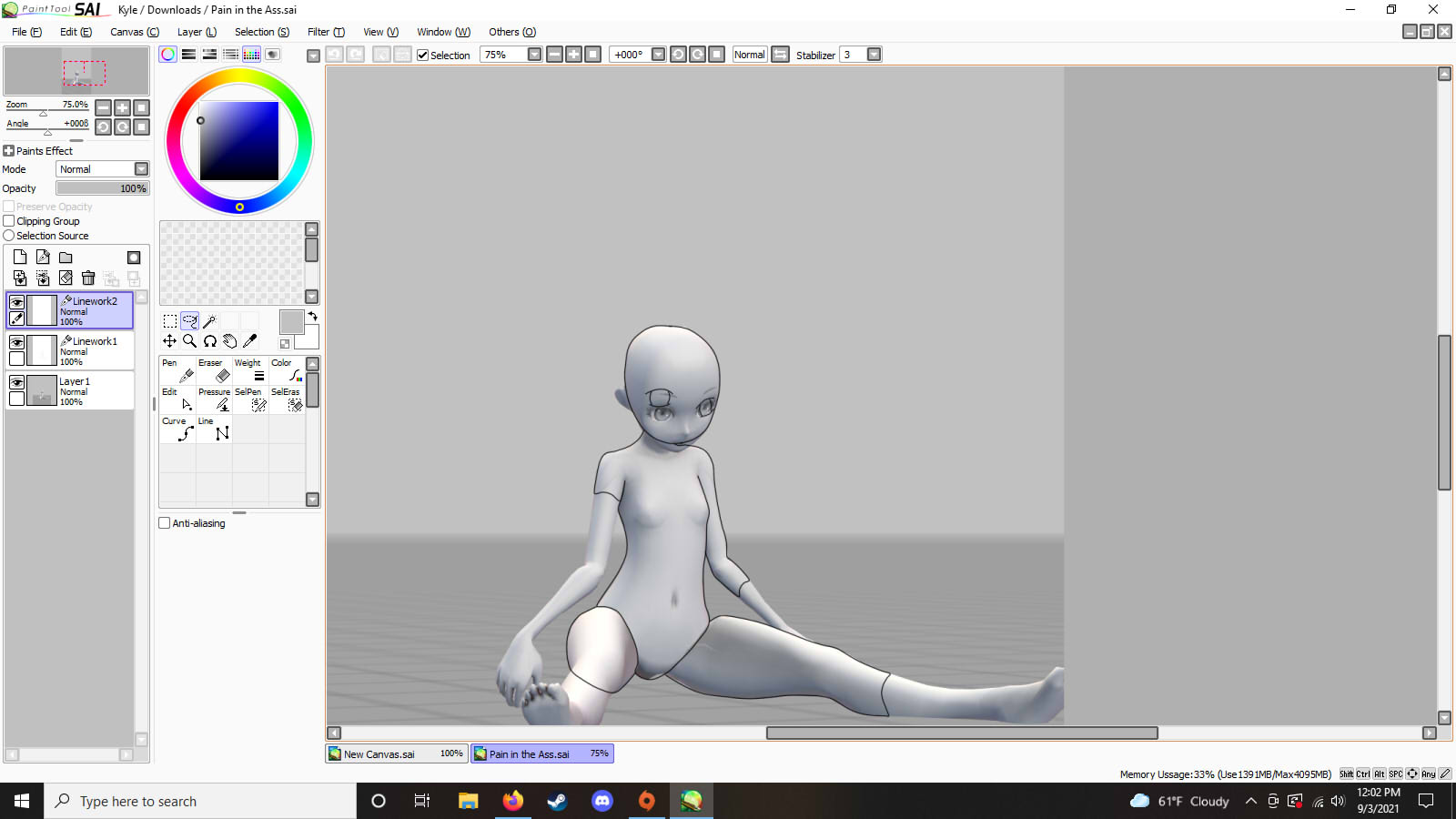
Task: Select the Move tool
Action: 170,341
